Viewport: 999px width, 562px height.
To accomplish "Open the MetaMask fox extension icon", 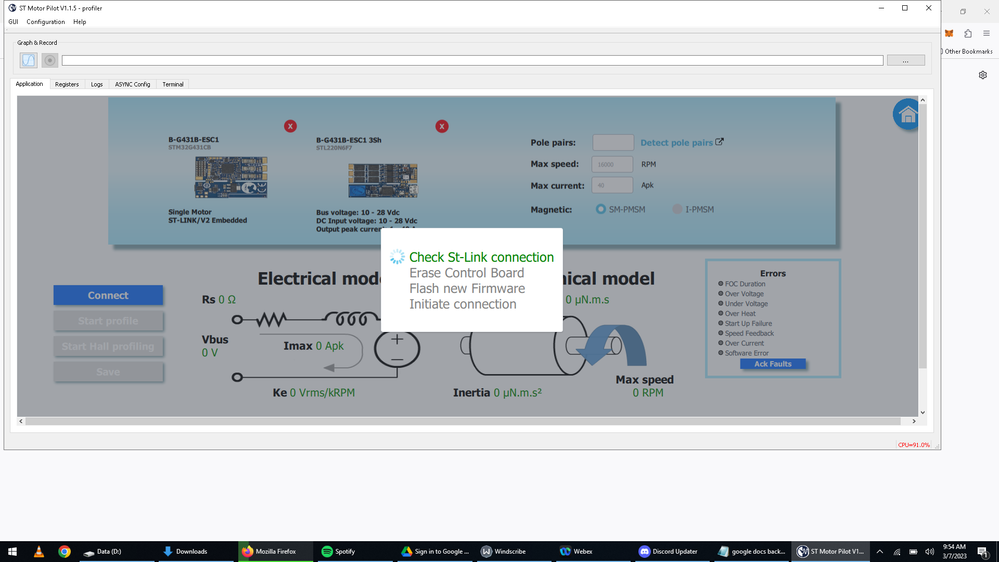I will coord(949,34).
